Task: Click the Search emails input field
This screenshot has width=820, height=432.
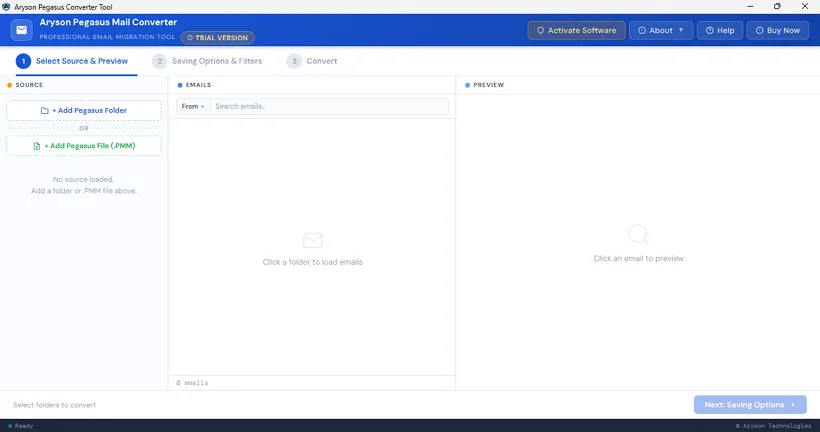Action: pos(329,106)
